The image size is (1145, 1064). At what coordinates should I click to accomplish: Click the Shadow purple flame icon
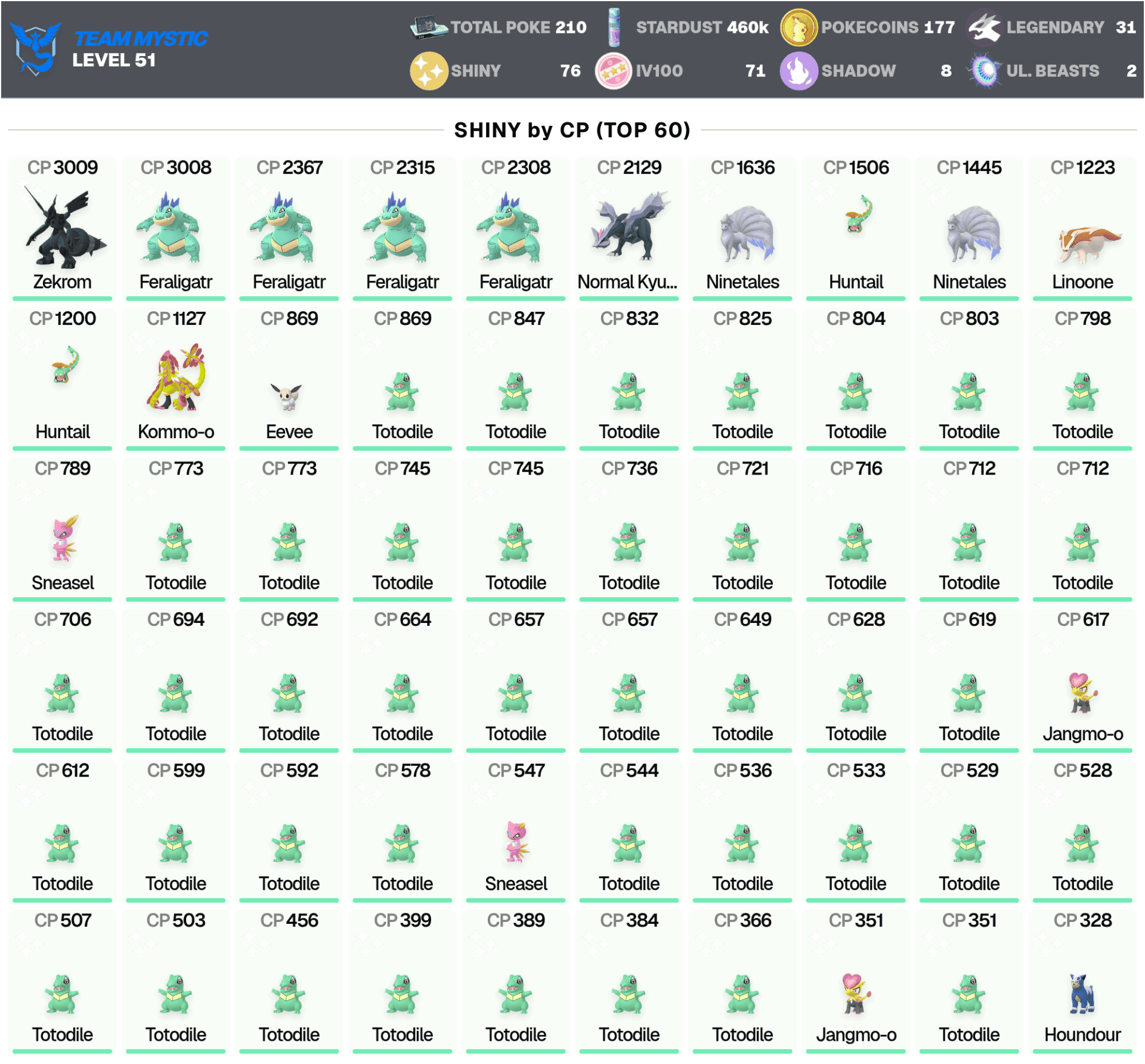pyautogui.click(x=799, y=71)
